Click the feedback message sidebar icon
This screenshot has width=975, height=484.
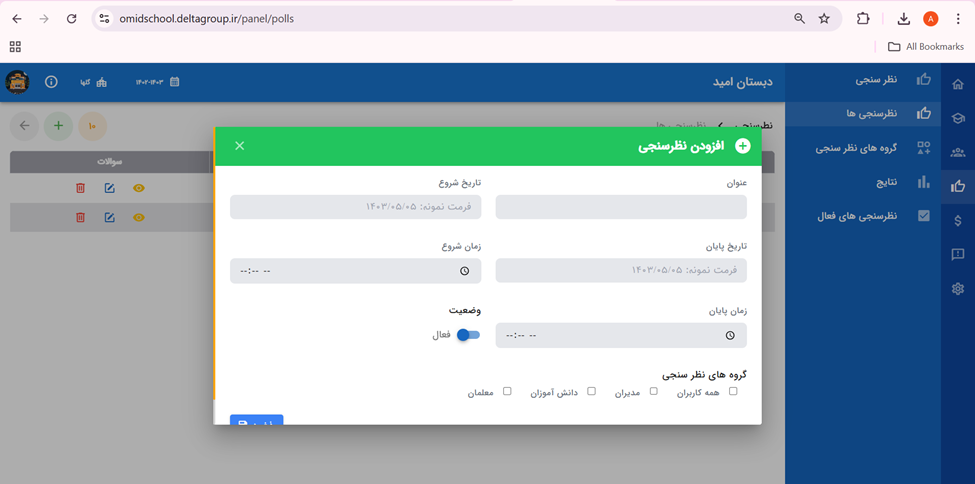point(958,254)
